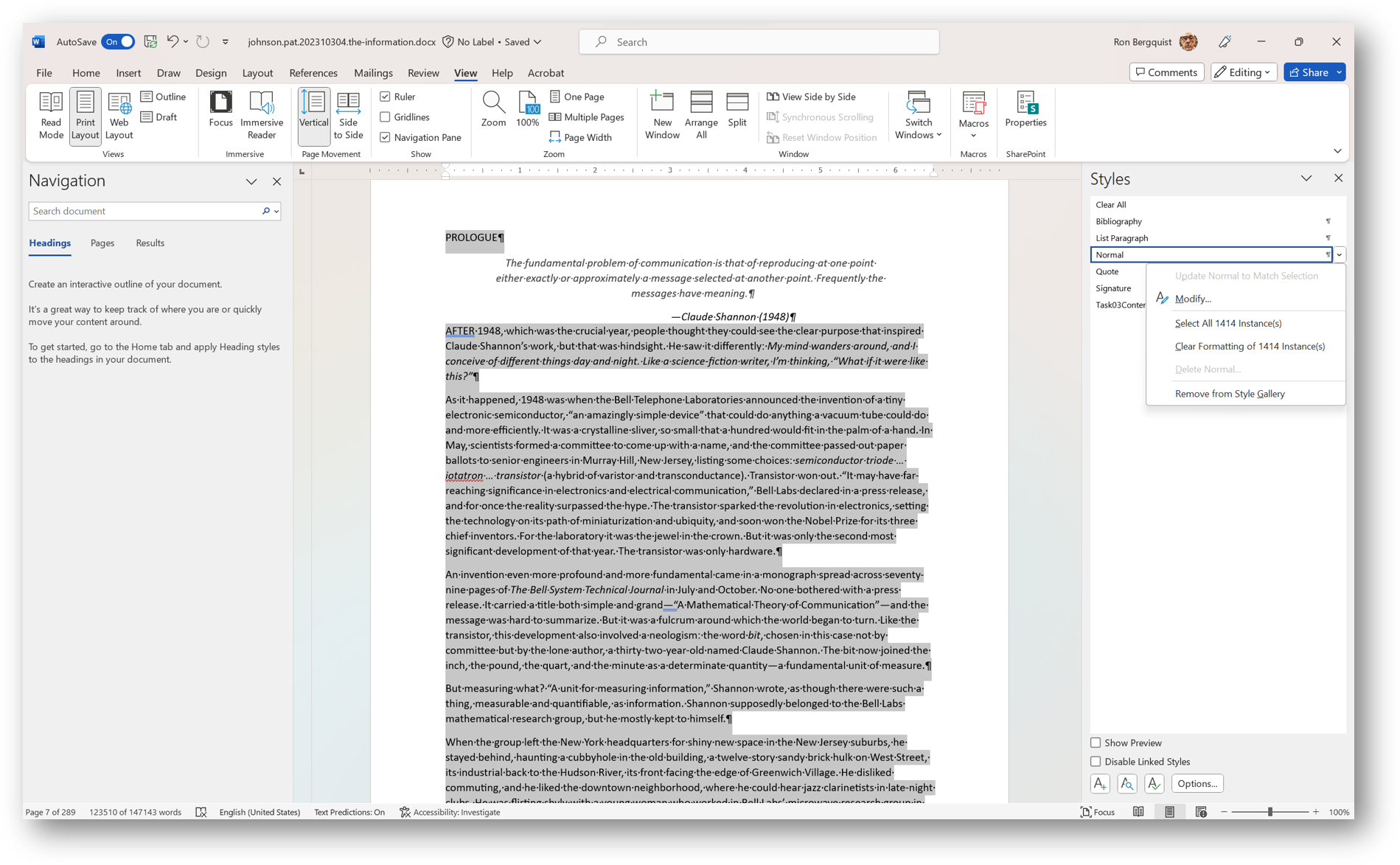Switch to the References ribbon tab
This screenshot has height=865, width=1400.
tap(313, 72)
